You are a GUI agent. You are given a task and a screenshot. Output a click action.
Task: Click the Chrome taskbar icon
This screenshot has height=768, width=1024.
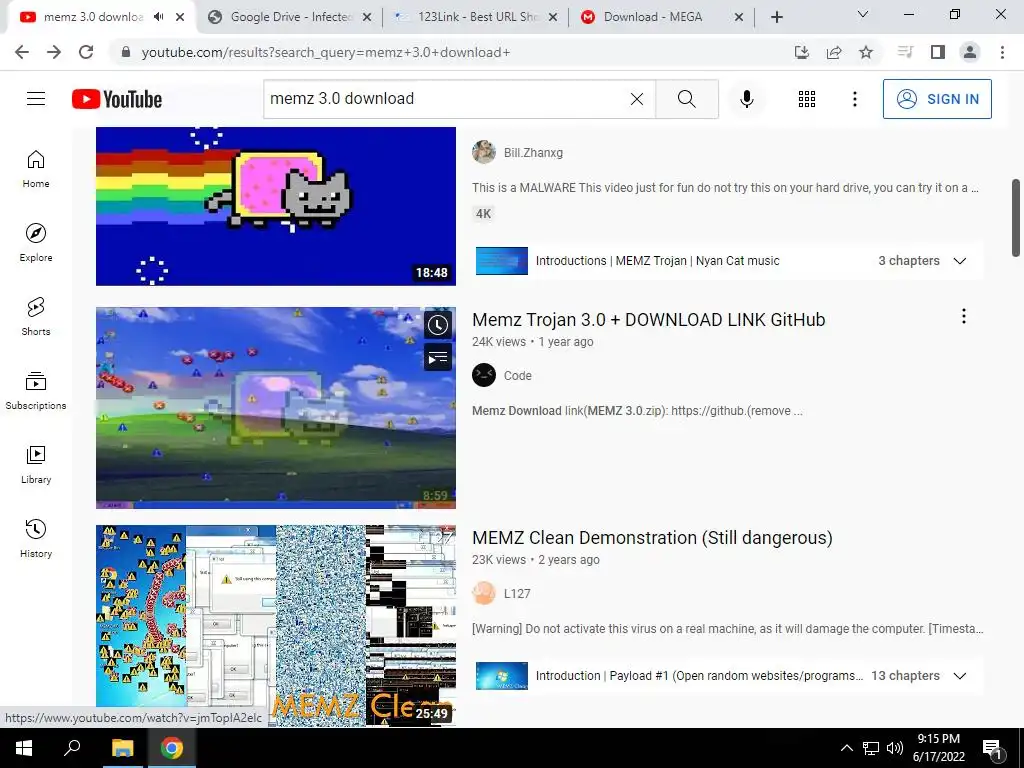click(x=172, y=748)
